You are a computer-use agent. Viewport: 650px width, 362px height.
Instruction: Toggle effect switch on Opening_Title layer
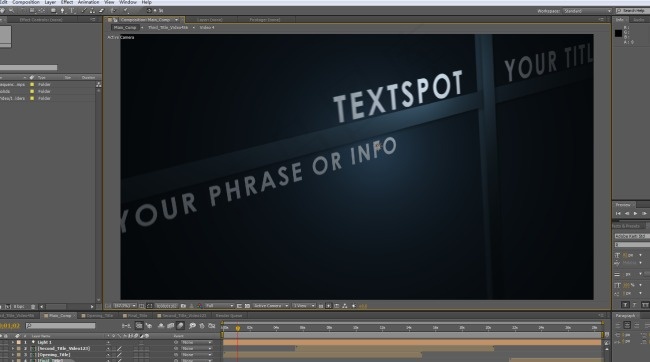pyautogui.click(x=125, y=355)
